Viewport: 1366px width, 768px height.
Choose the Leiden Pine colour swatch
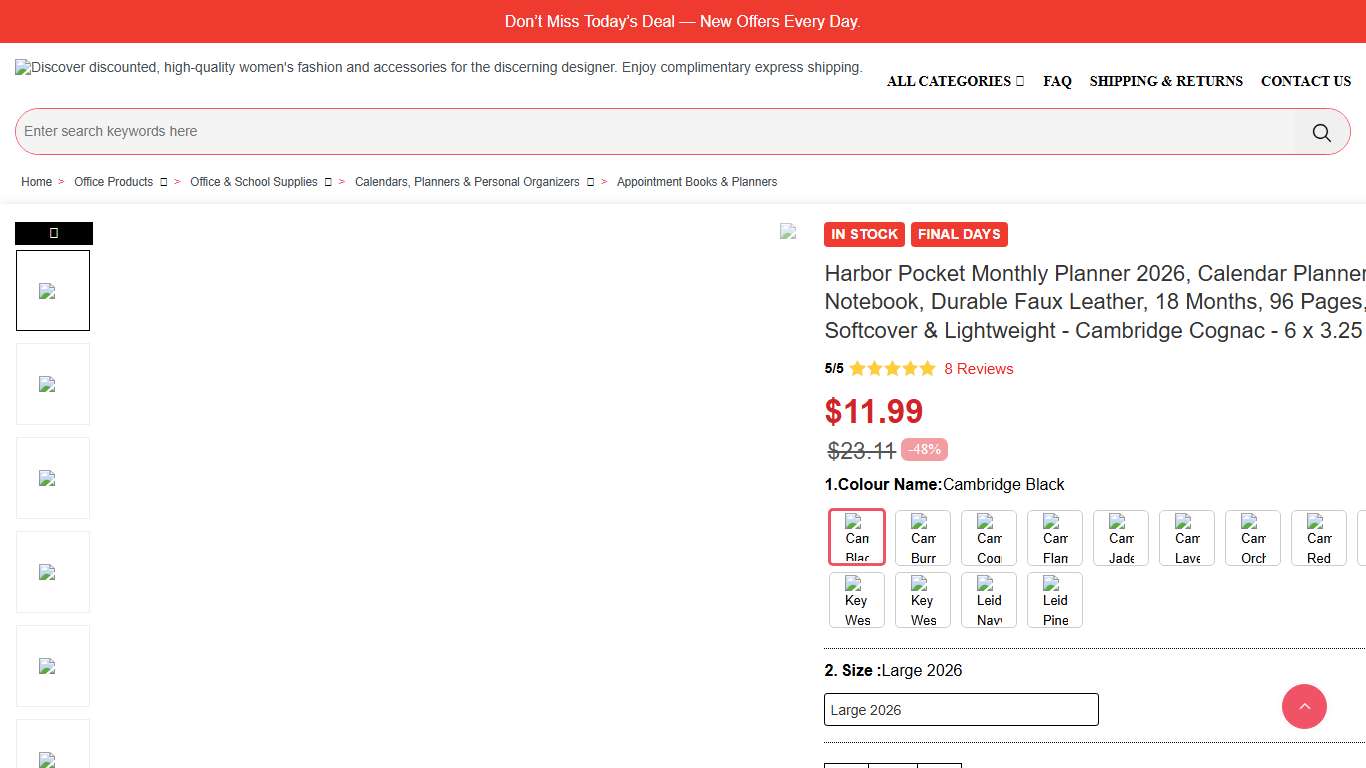[x=1055, y=600]
